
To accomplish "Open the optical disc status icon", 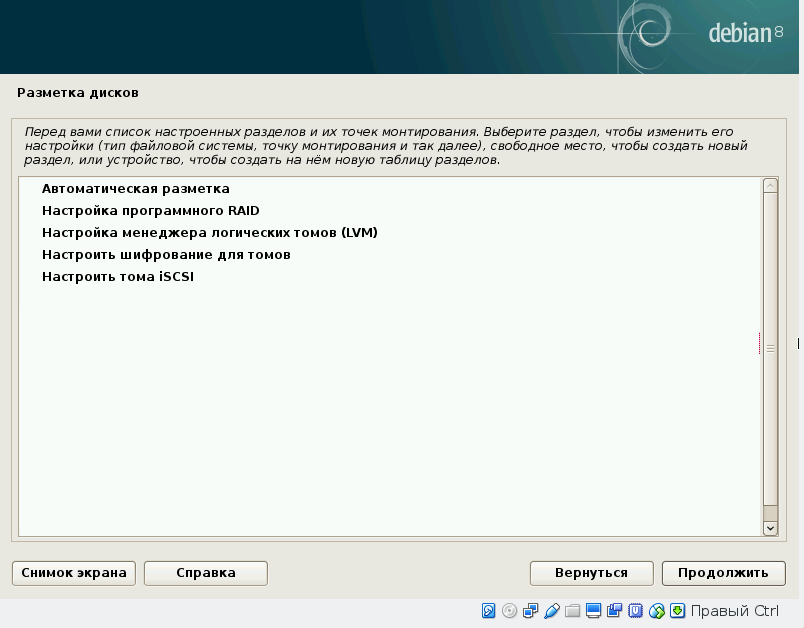I will pos(510,611).
